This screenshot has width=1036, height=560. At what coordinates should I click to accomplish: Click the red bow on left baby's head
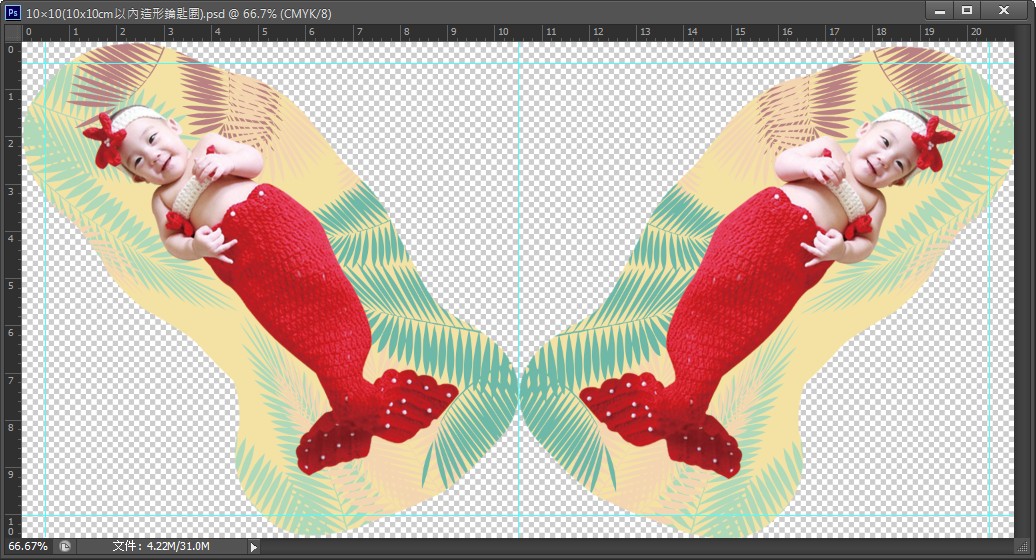(103, 138)
